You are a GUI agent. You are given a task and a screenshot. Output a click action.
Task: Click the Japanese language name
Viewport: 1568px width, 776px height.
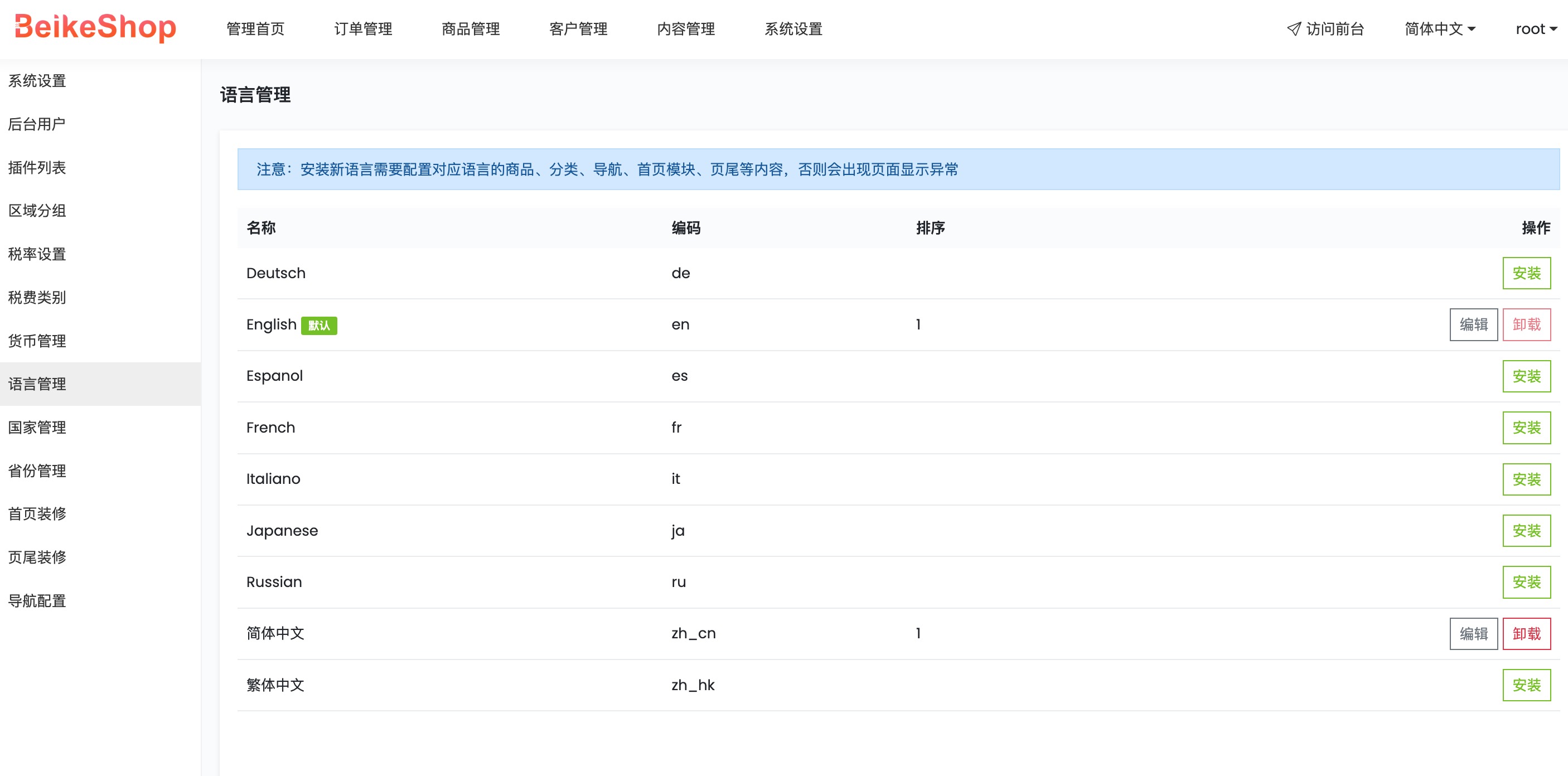click(x=282, y=531)
